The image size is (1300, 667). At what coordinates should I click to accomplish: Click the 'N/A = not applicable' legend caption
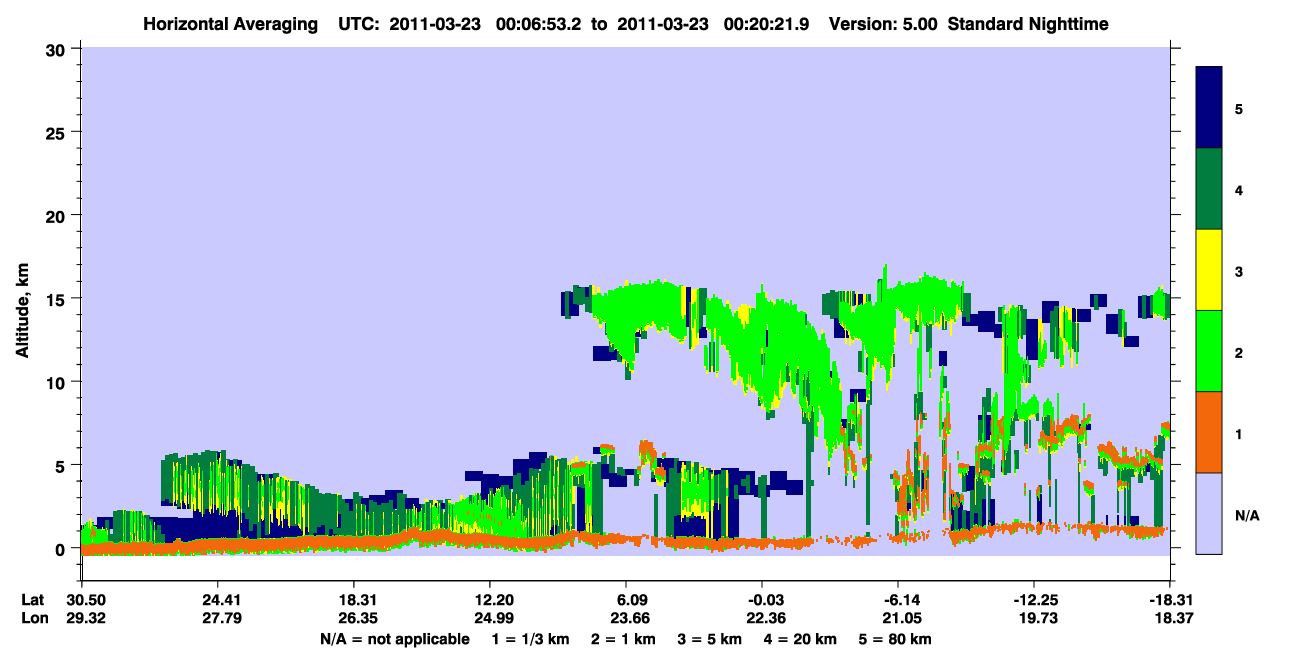[x=394, y=639]
